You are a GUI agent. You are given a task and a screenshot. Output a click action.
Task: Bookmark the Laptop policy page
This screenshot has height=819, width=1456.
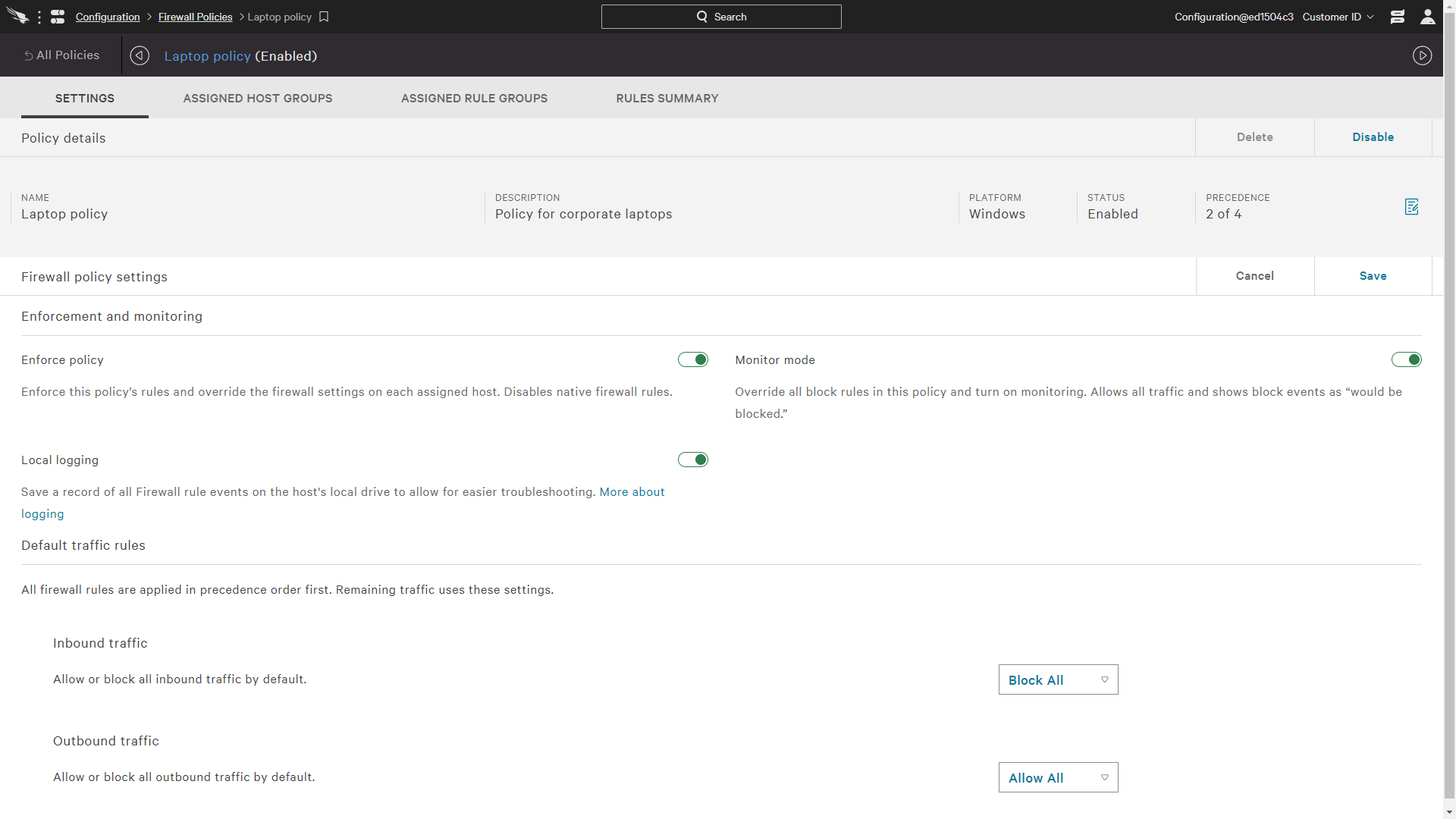[324, 17]
